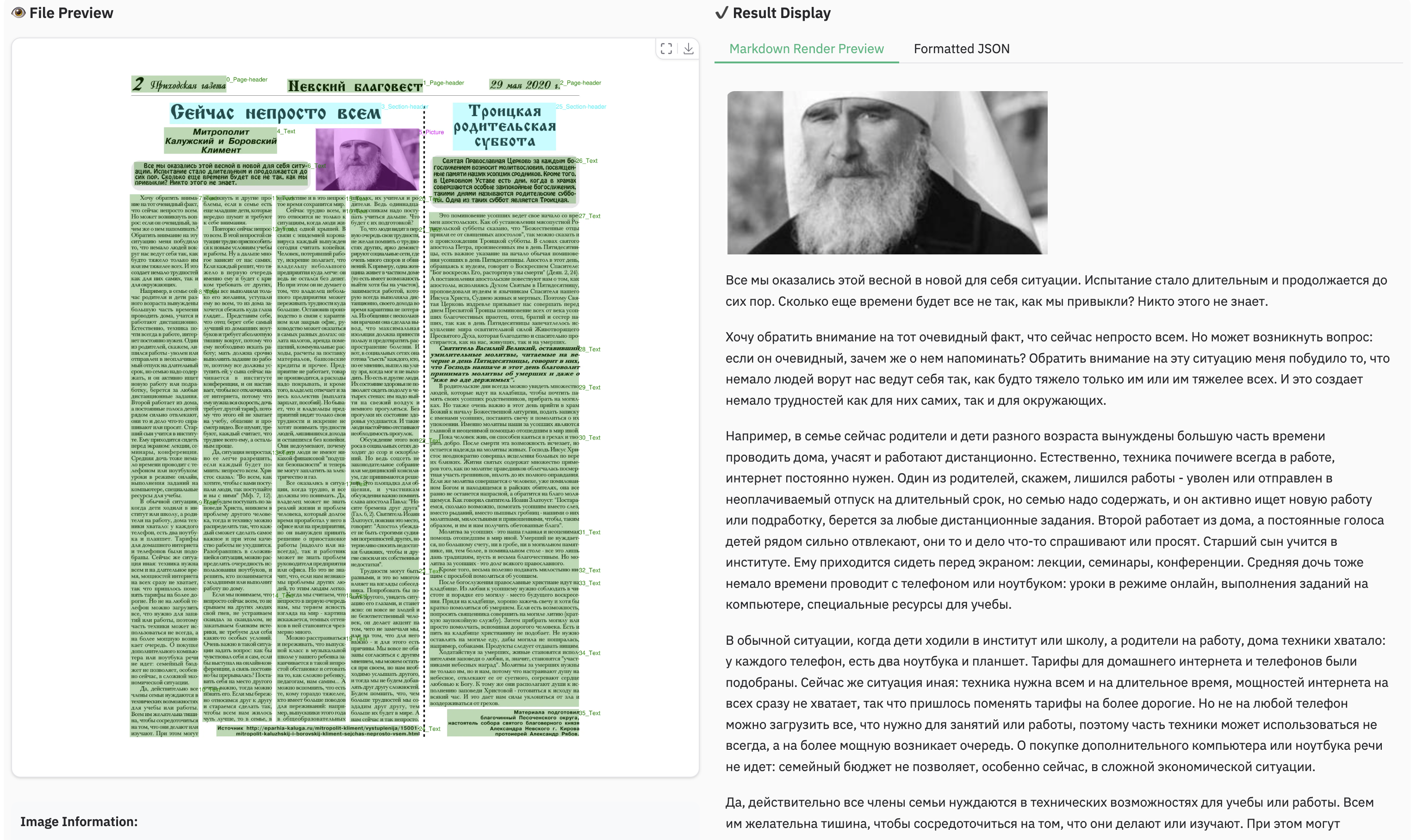The width and height of the screenshot is (1417, 840).
Task: Click the 'Митрополит Калужский и Боровский Климент' text block
Action: [220, 141]
